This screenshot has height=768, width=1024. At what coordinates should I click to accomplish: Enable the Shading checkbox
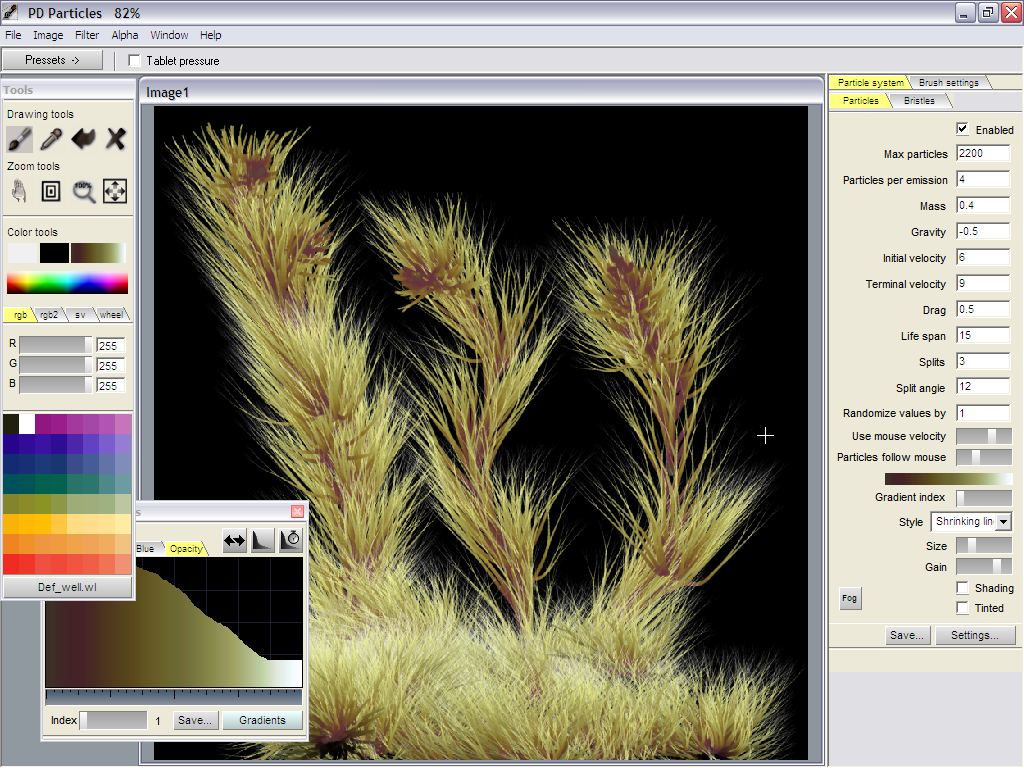pos(962,588)
